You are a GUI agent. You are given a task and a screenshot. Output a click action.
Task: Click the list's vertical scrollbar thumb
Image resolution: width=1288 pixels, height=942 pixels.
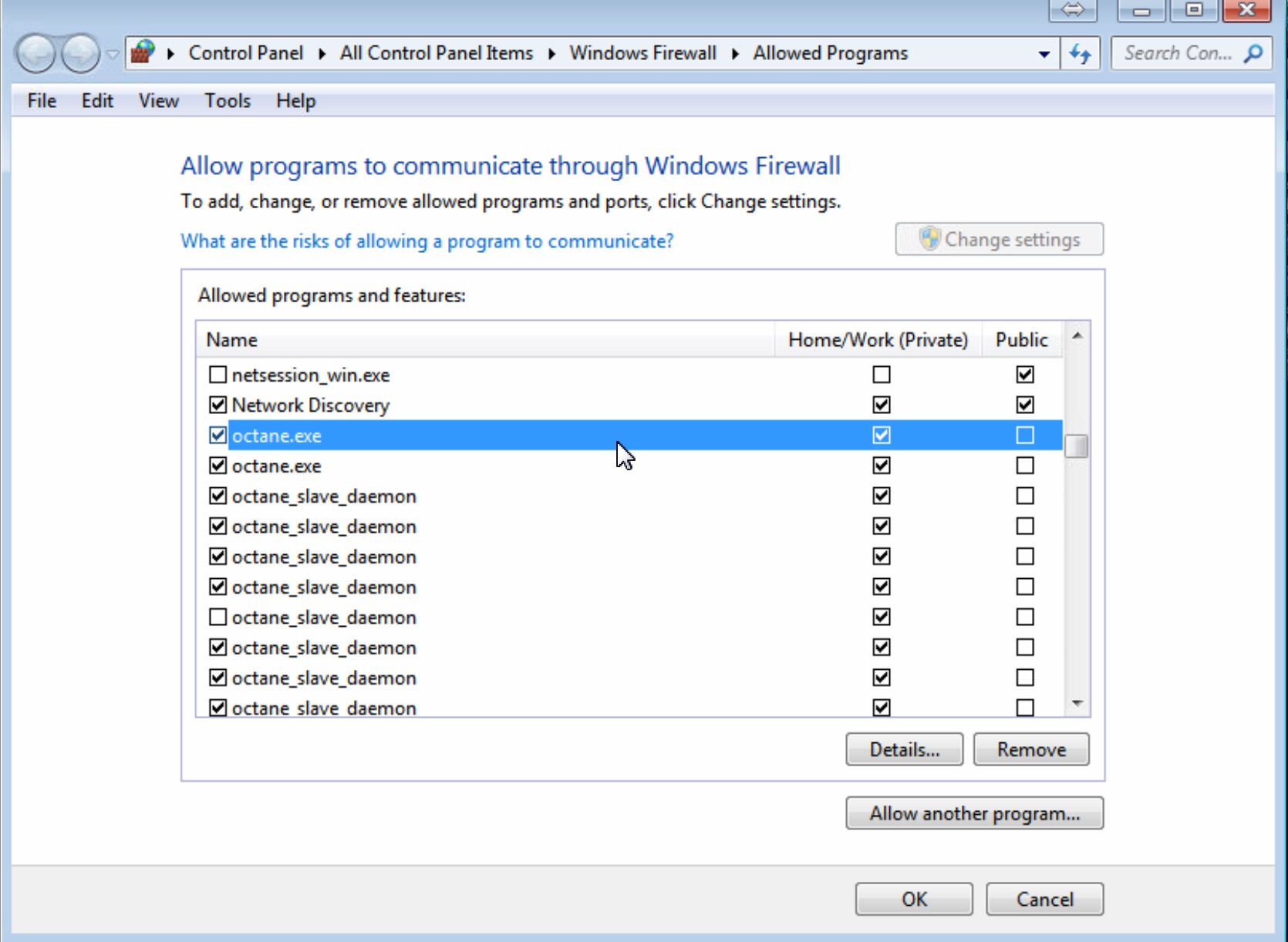[x=1077, y=446]
